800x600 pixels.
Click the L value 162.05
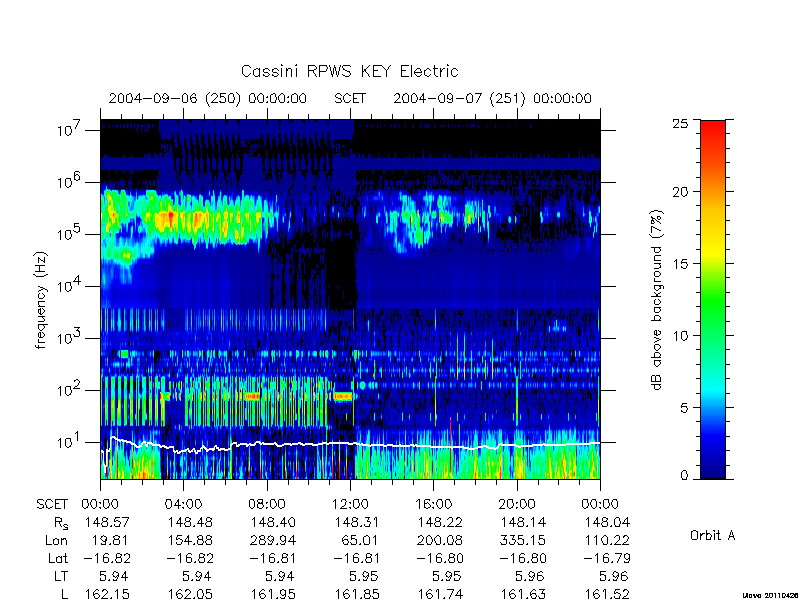[190, 594]
